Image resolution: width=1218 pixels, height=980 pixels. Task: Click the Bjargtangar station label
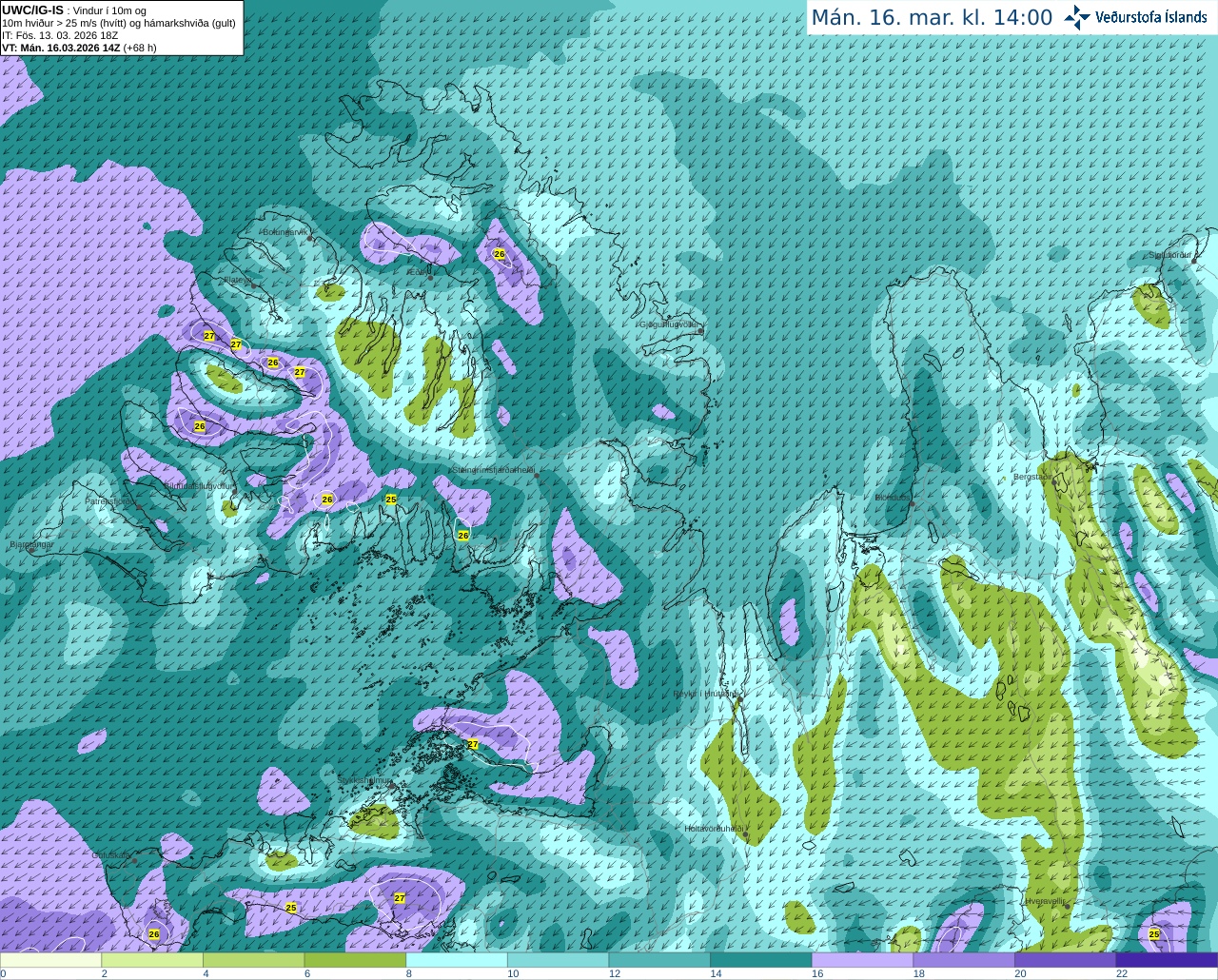(x=31, y=544)
